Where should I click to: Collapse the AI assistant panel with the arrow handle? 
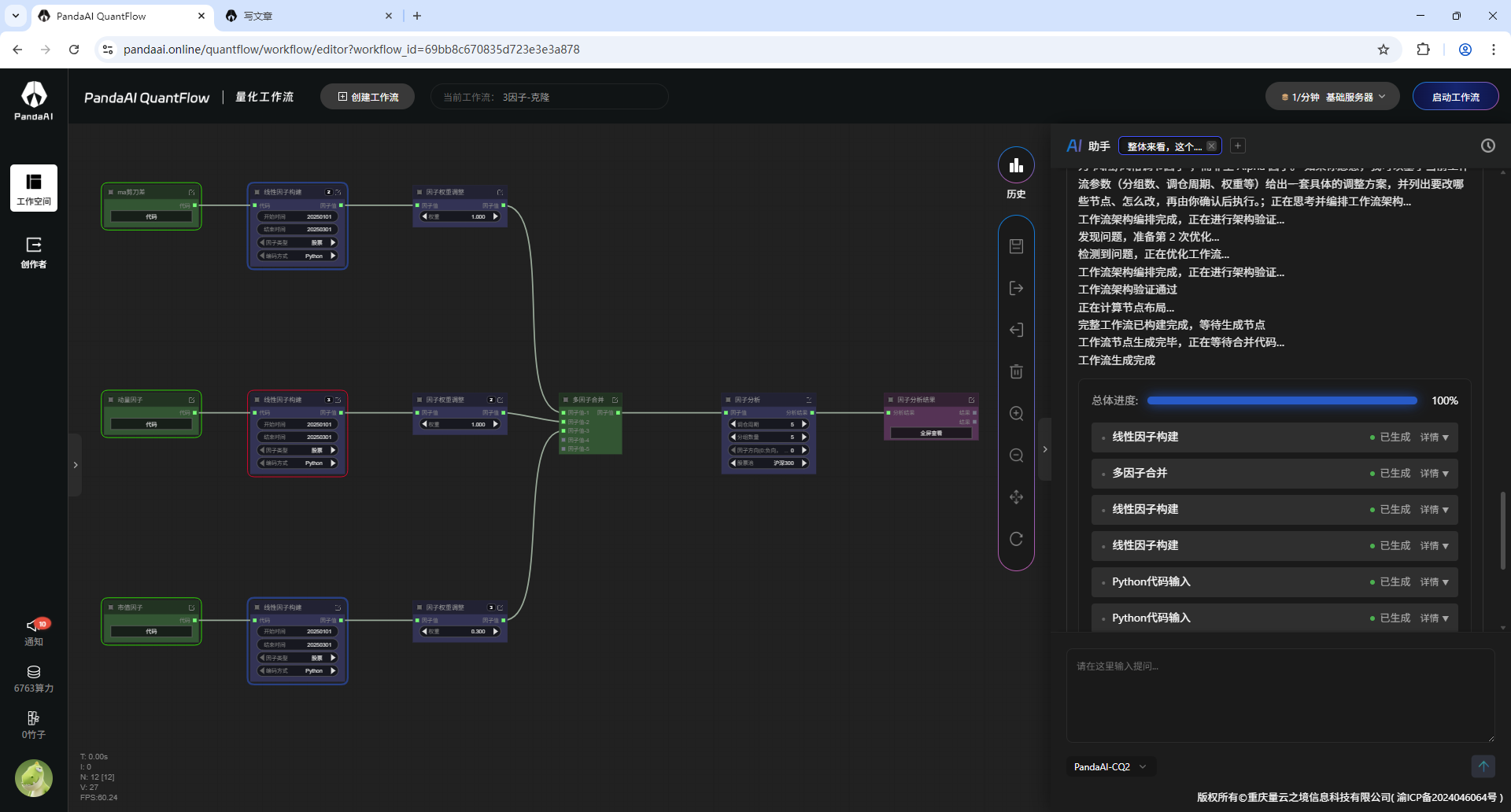[1045, 449]
